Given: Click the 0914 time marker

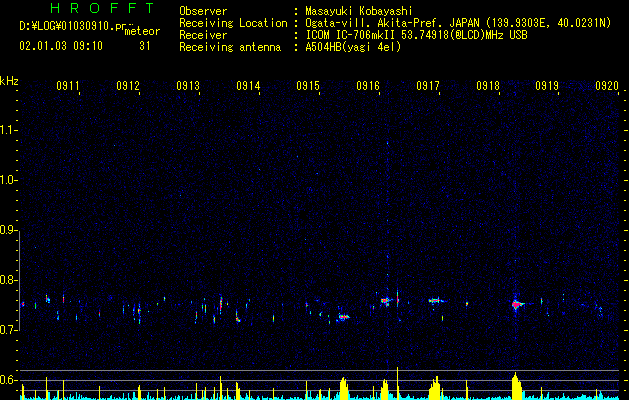Looking at the screenshot, I should coord(248,85).
